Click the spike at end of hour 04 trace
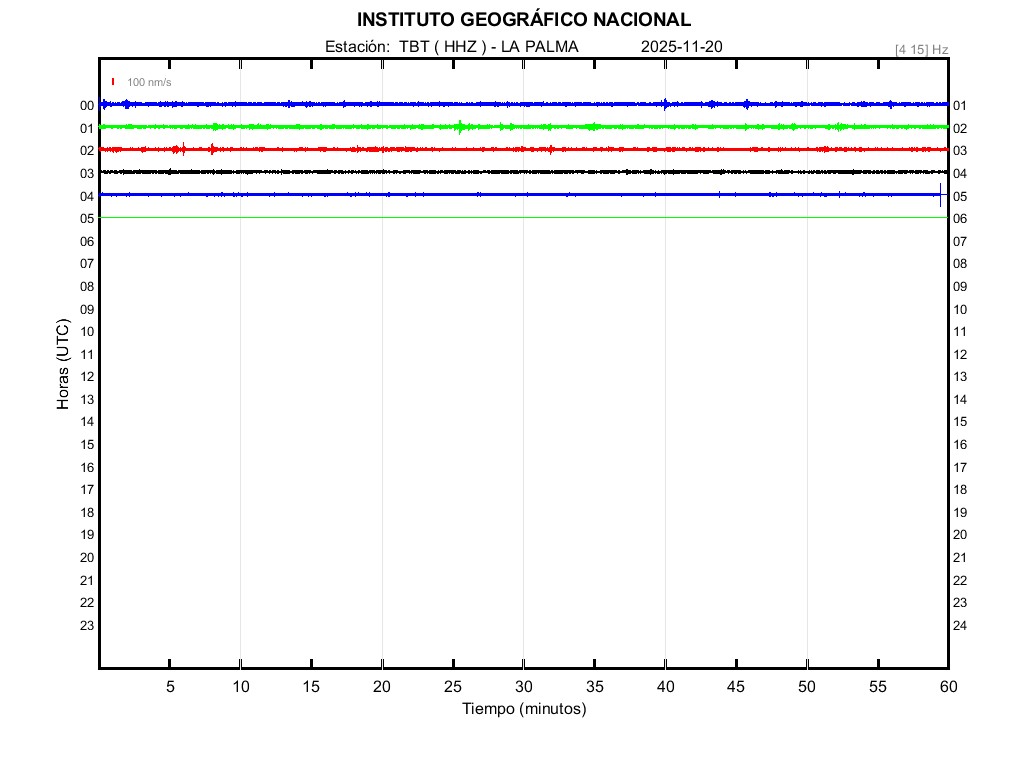Screen dimensions: 1024x768 tap(940, 195)
